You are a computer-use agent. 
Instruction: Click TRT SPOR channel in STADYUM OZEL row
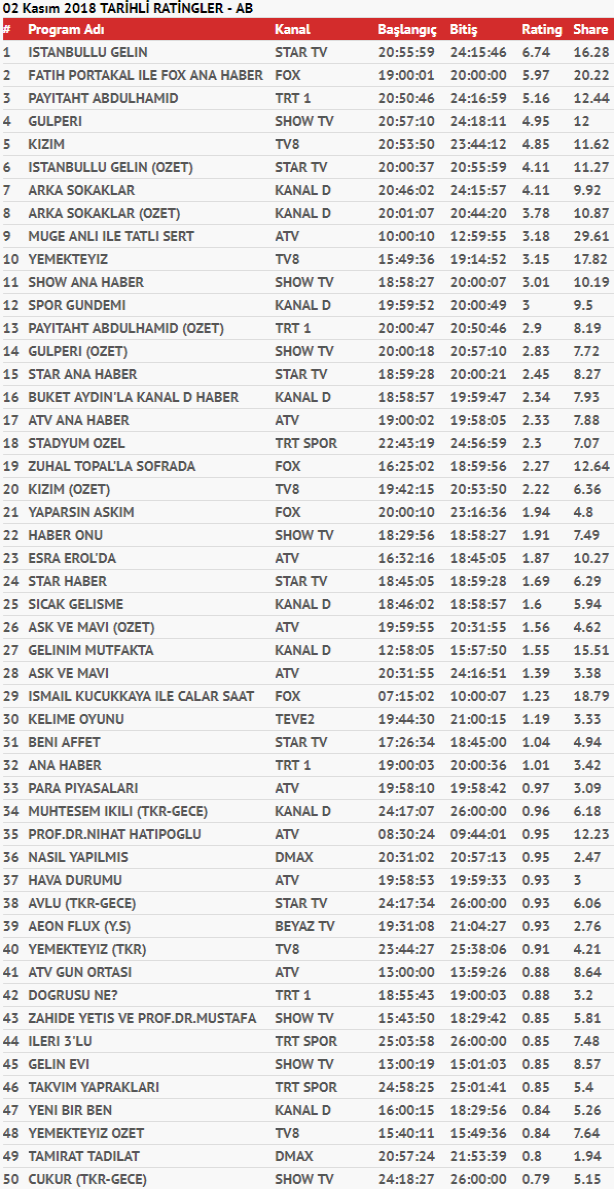click(x=306, y=443)
